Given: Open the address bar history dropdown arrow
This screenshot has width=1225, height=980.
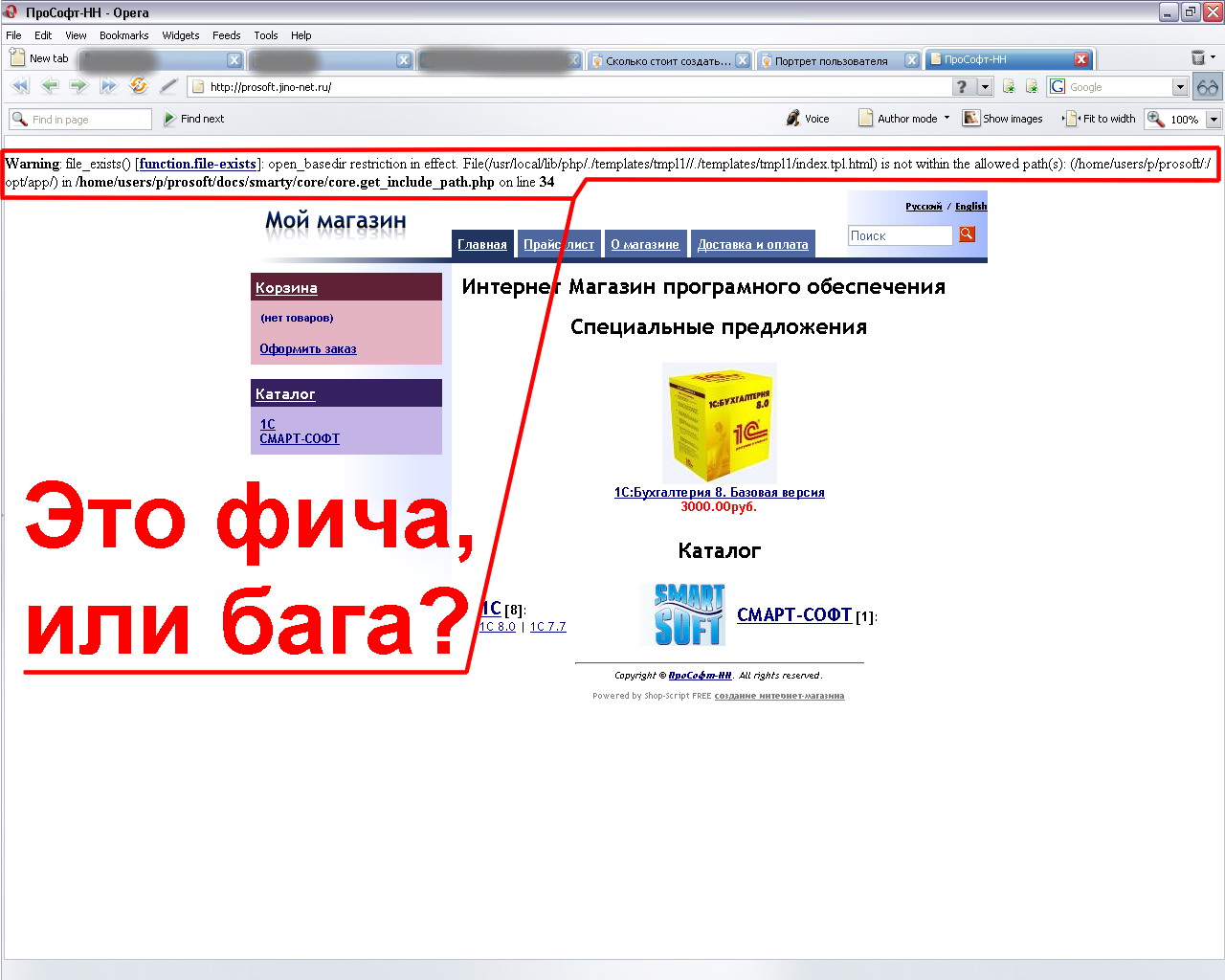Looking at the screenshot, I should (x=985, y=87).
